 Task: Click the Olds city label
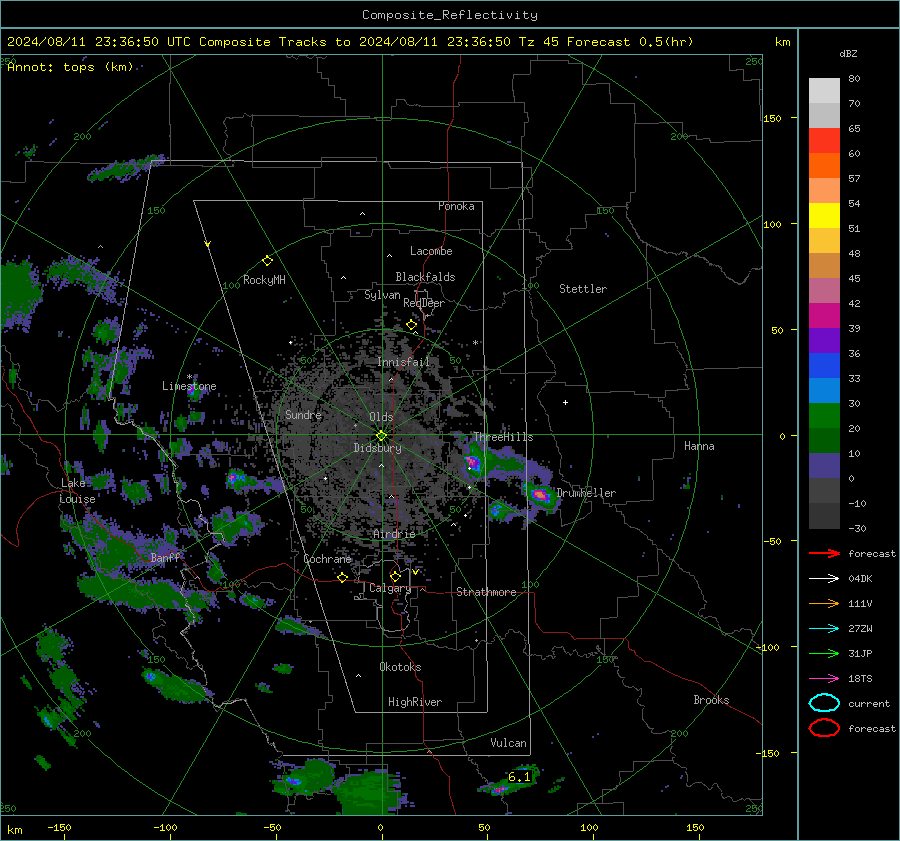(x=381, y=417)
